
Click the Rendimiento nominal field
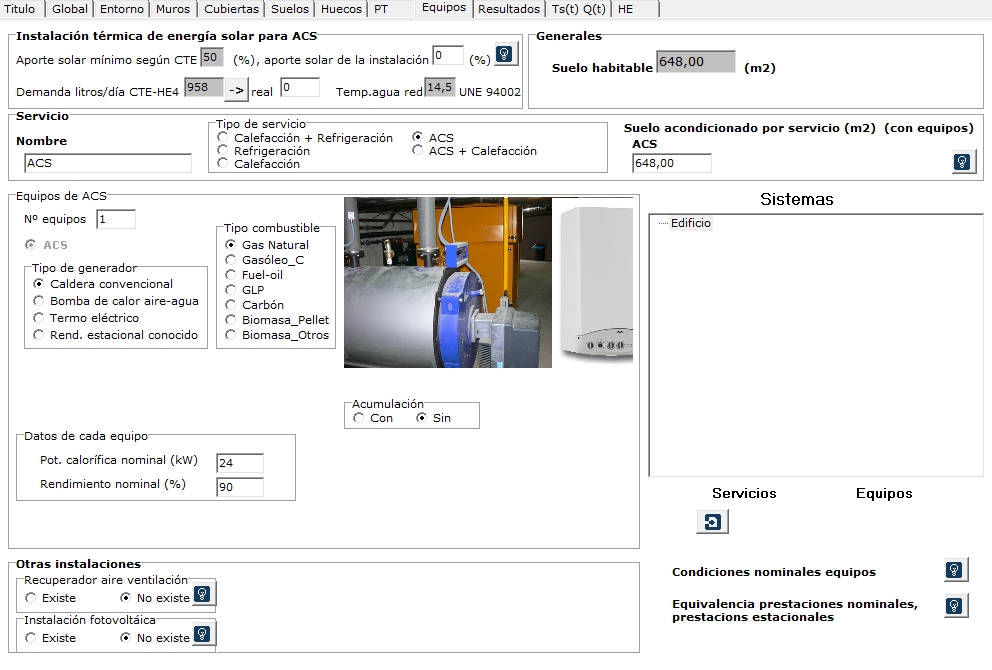240,487
